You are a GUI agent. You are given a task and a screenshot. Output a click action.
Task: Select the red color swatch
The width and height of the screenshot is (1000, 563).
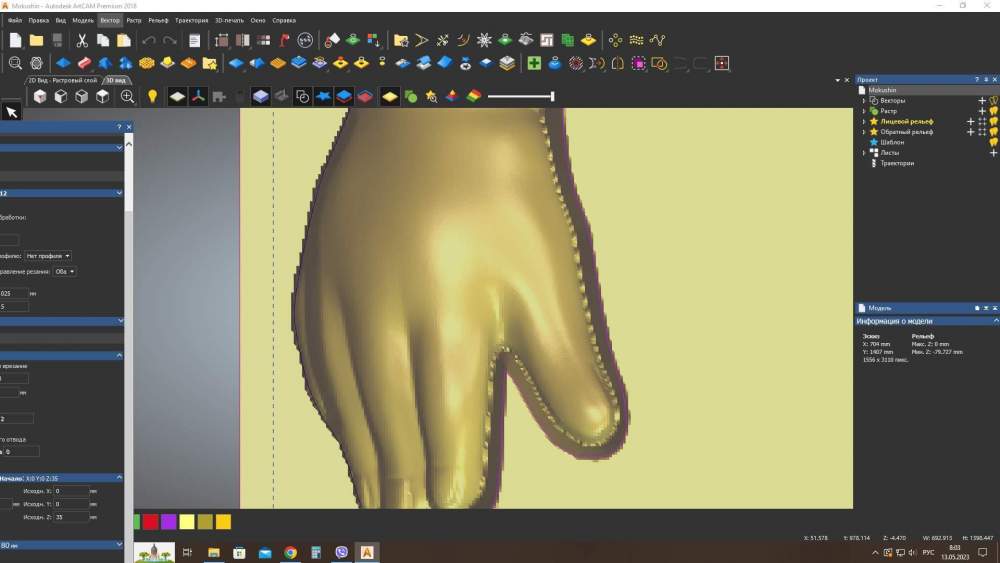150,522
